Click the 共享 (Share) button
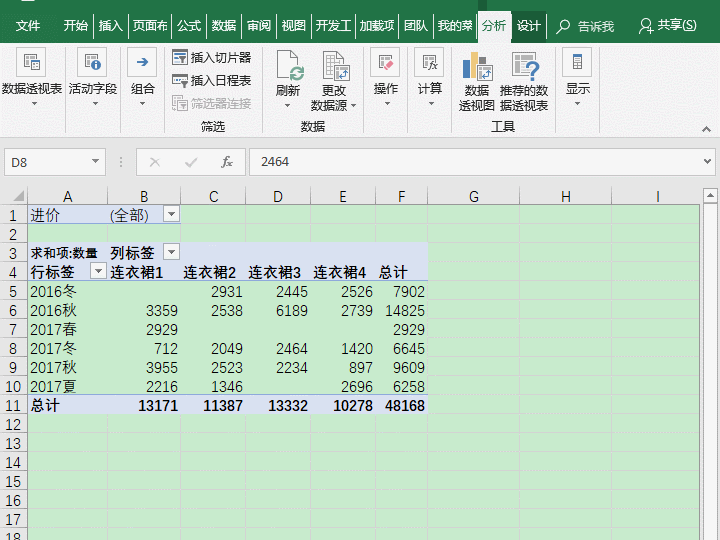The image size is (720, 540). (669, 26)
